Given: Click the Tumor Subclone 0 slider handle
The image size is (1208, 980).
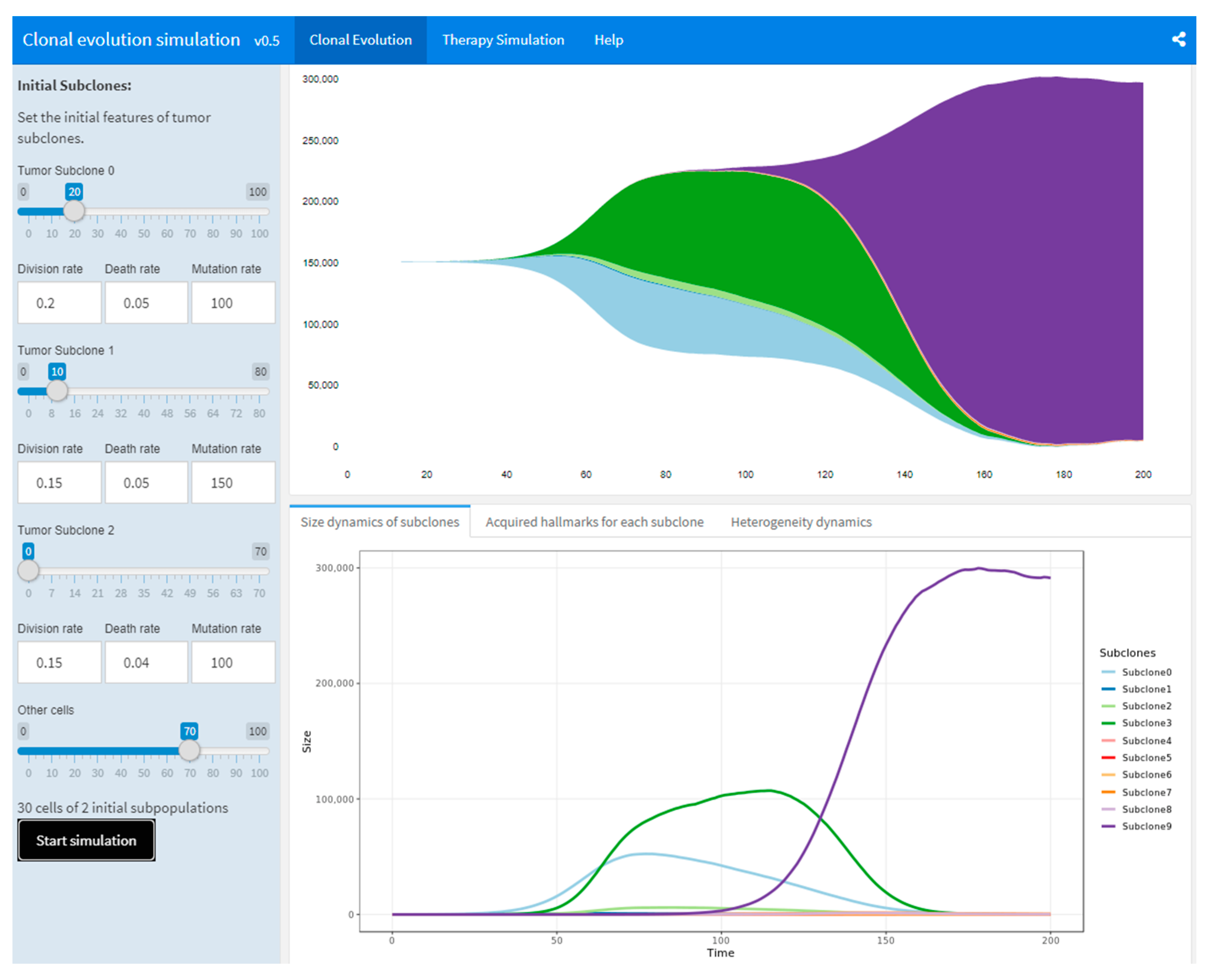Looking at the screenshot, I should tap(74, 211).
